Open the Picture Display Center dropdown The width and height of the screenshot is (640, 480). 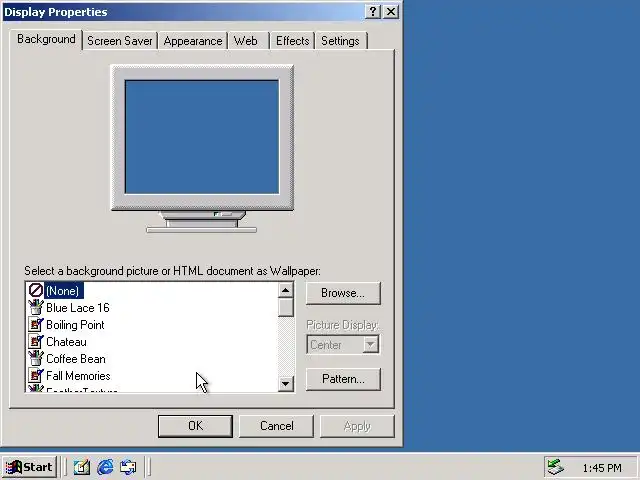point(370,344)
